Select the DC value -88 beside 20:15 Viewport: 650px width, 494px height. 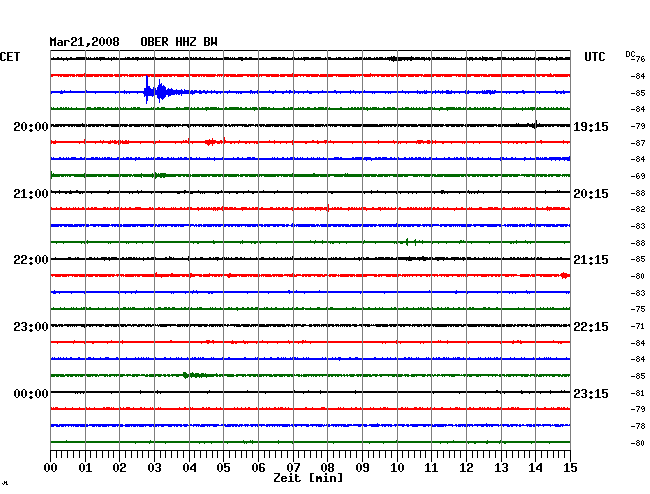click(638, 193)
